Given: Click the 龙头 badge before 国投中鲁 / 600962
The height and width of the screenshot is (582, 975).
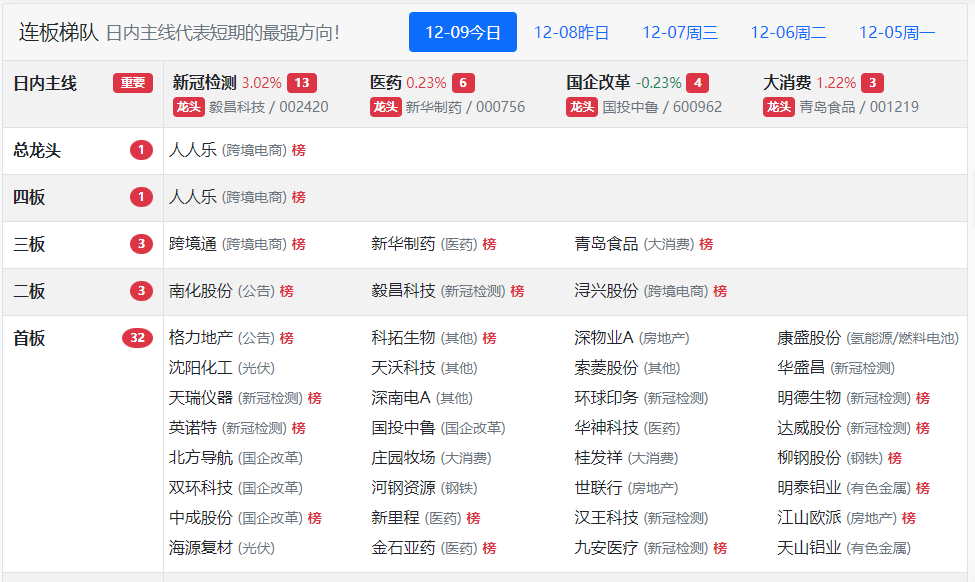Looking at the screenshot, I should (x=582, y=107).
